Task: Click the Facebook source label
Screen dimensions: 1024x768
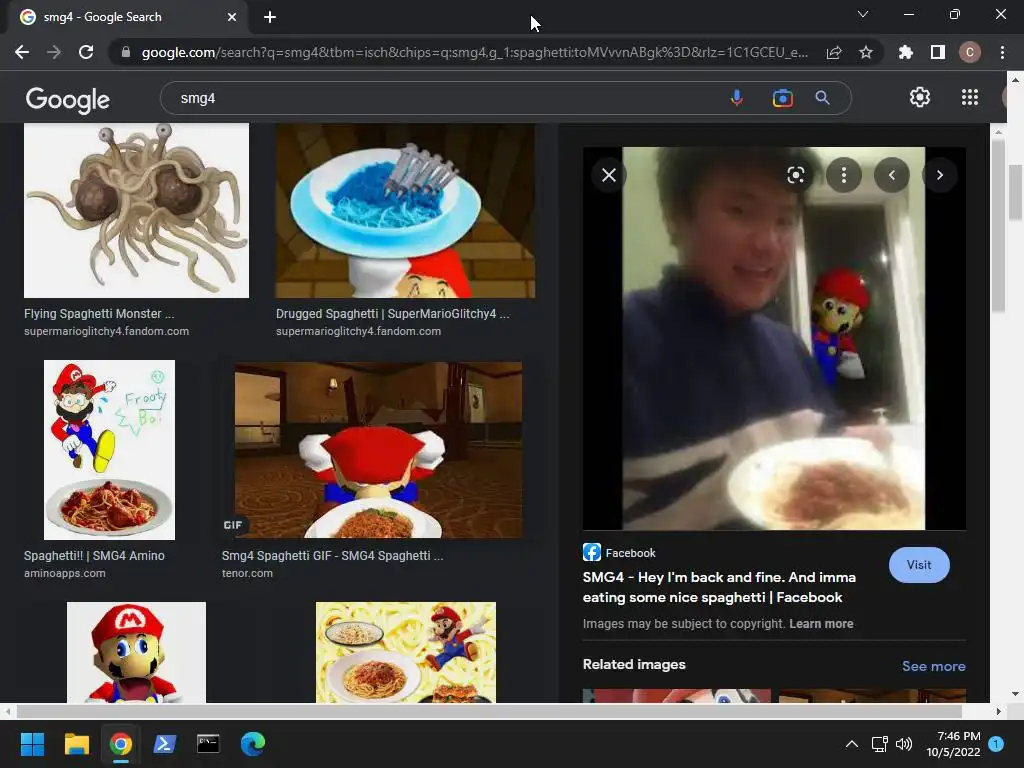Action: point(630,553)
